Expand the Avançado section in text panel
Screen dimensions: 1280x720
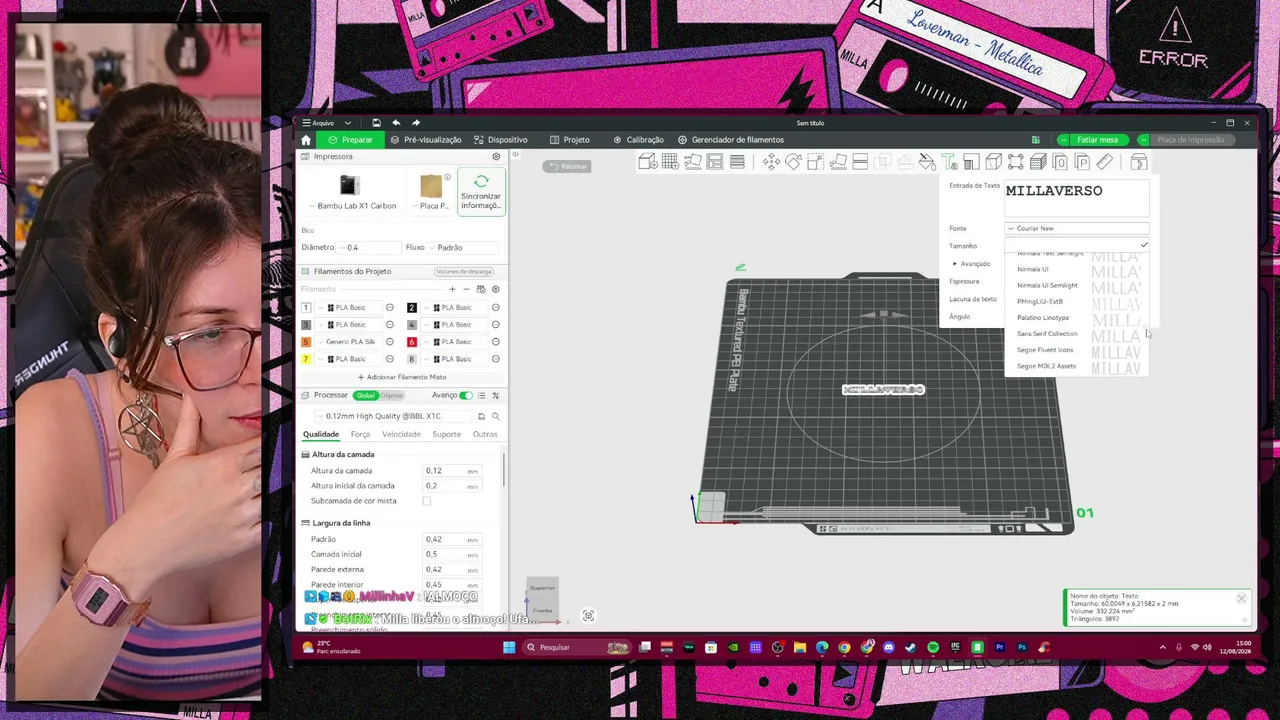coord(971,264)
